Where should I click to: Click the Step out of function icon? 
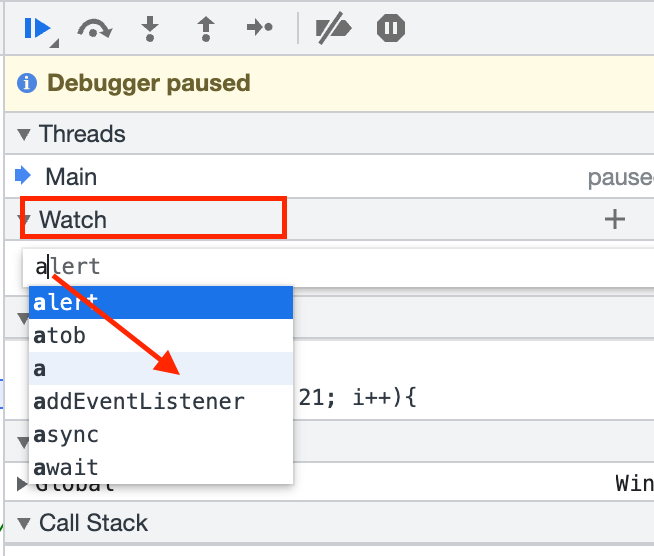[206, 29]
